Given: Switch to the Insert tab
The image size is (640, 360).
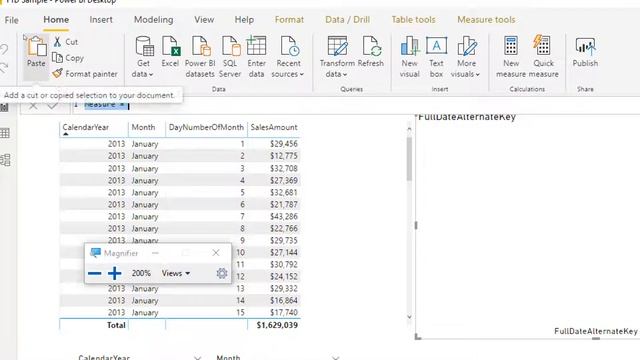Looking at the screenshot, I should point(101,20).
